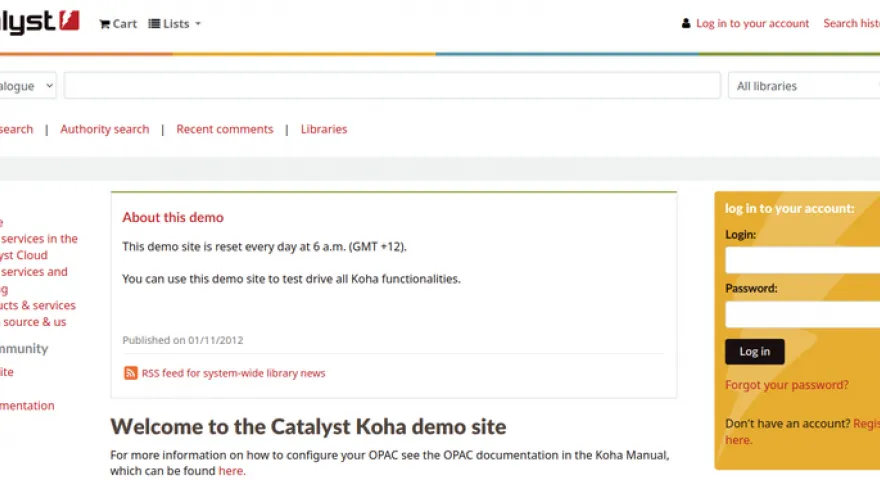Click the orange RSS feed icon
Screen dimensions: 880x480
coord(130,373)
